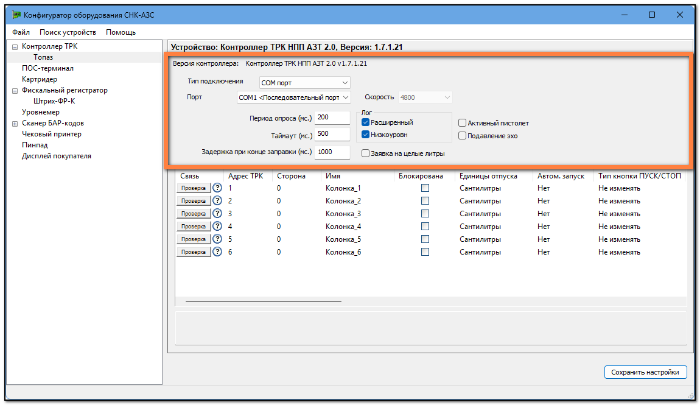The height and width of the screenshot is (405, 700).
Task: Check Блокирована for Колонка_2
Action: [x=425, y=200]
